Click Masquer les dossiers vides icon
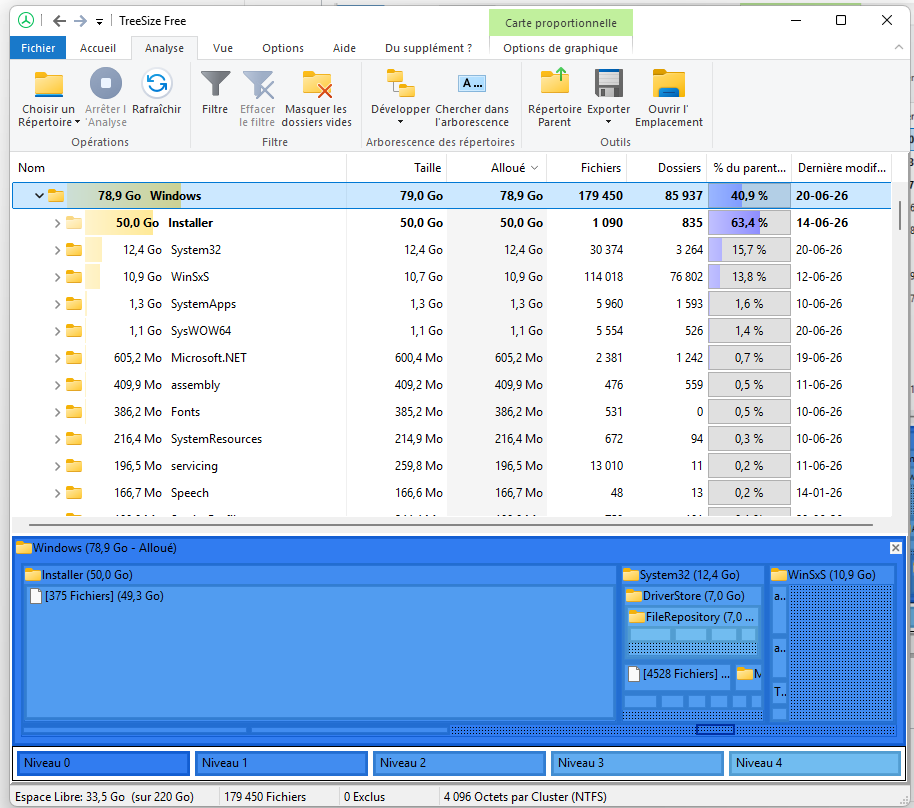The width and height of the screenshot is (914, 808). point(317,84)
